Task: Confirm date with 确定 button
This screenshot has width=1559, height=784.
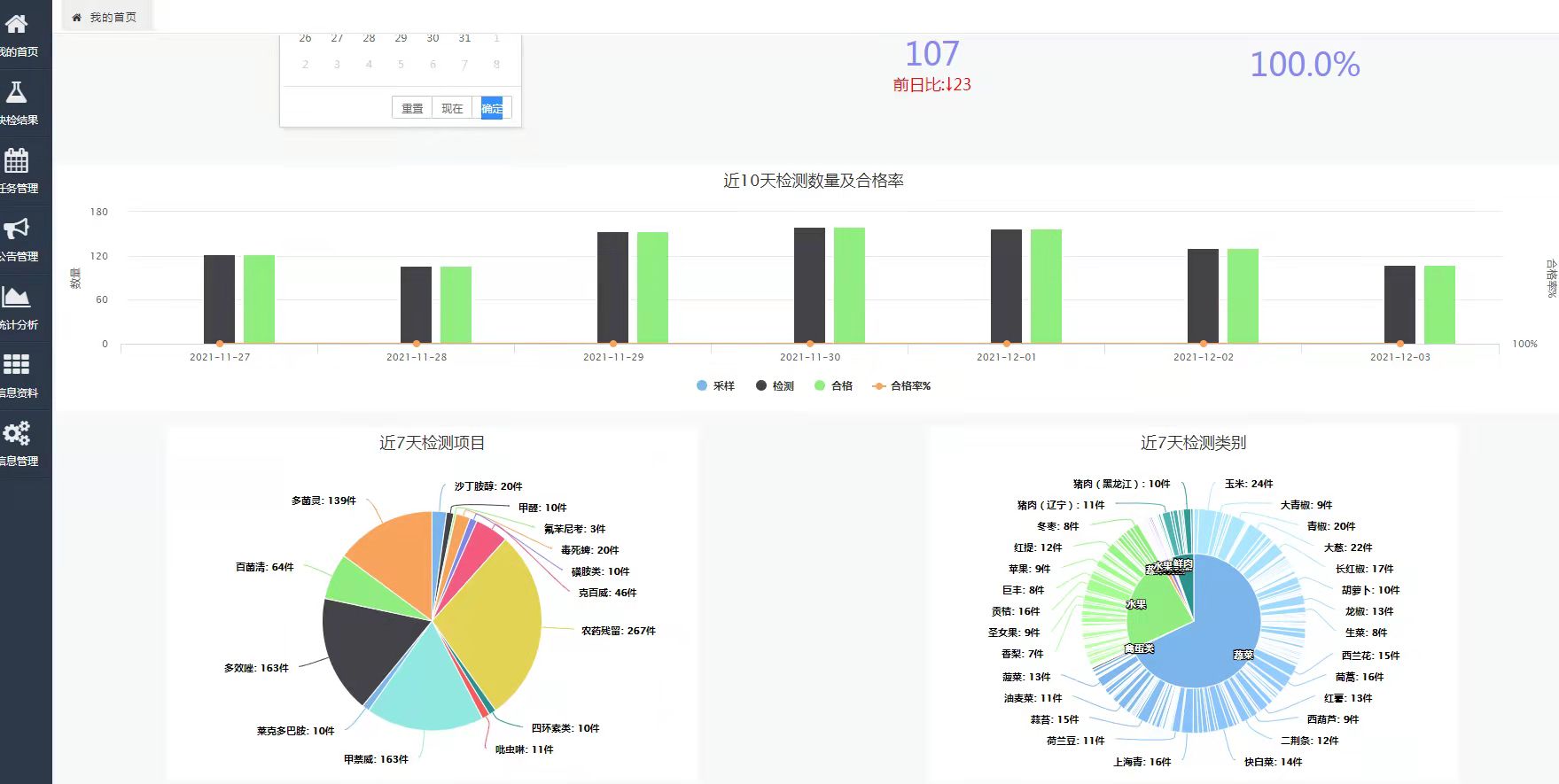Action: tap(492, 108)
